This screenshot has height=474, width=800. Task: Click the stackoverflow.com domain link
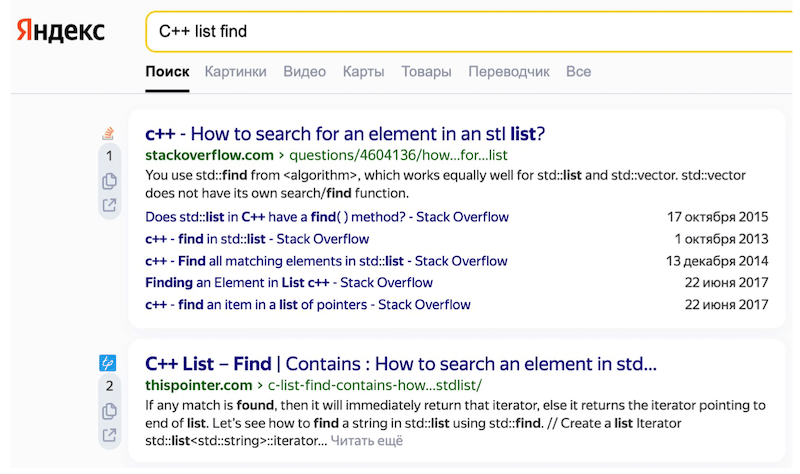click(209, 155)
